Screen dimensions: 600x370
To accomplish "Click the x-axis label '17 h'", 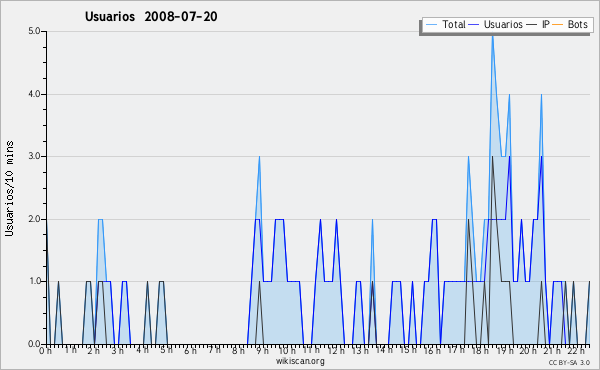I will 457,350.
